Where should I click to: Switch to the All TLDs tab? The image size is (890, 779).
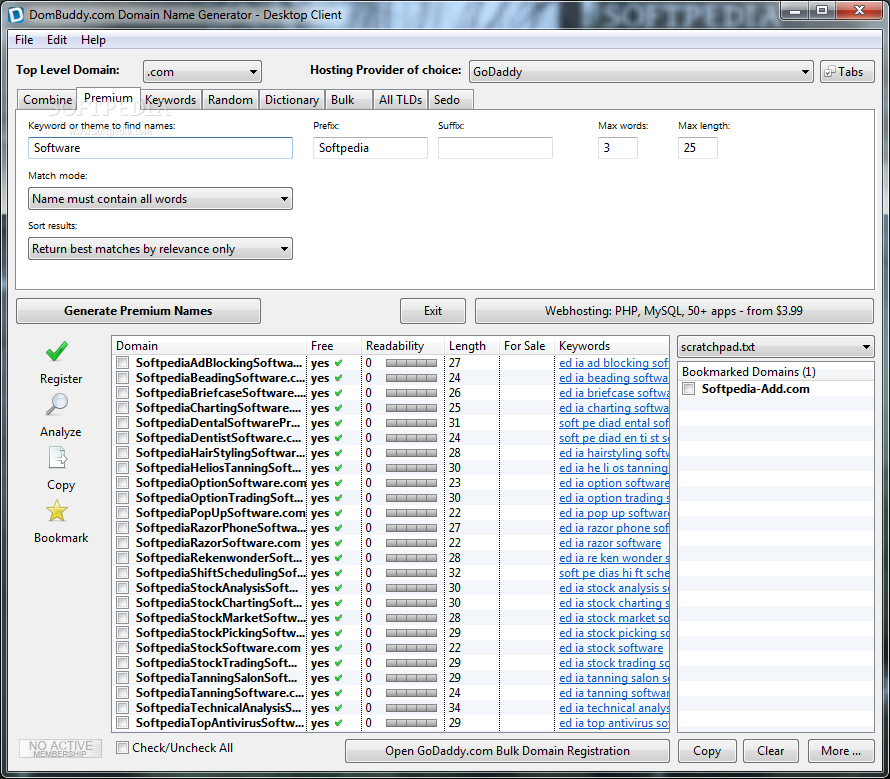click(400, 100)
